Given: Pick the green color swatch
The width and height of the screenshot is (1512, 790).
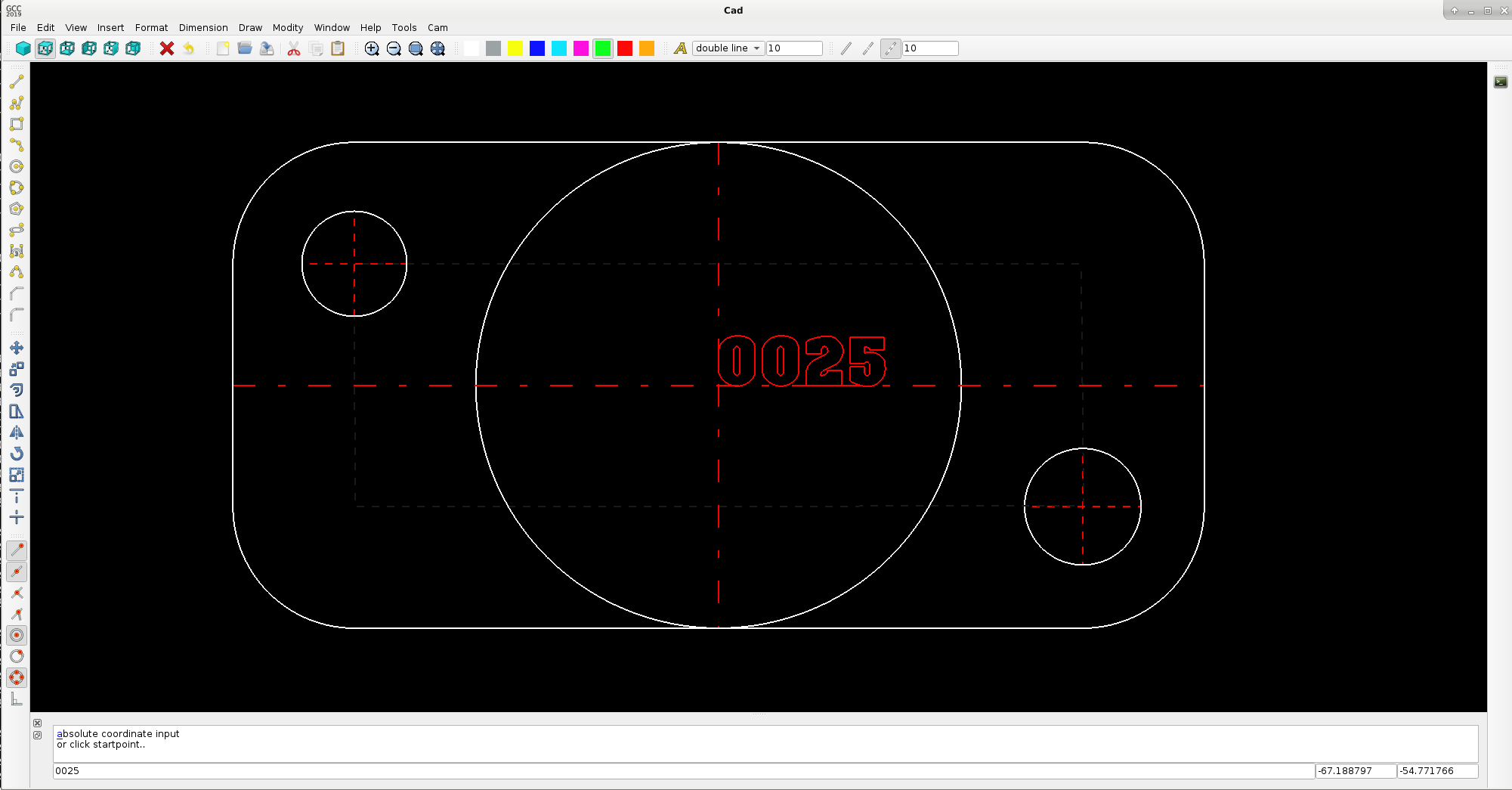Looking at the screenshot, I should [603, 48].
